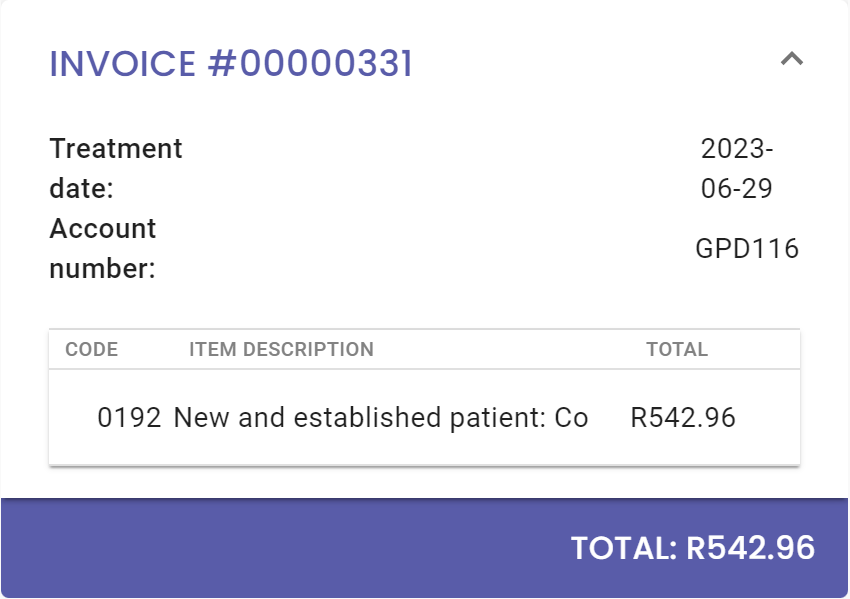Image resolution: width=850 pixels, height=599 pixels.
Task: Click the word 'date:' under Treatment
Action: [x=81, y=189]
